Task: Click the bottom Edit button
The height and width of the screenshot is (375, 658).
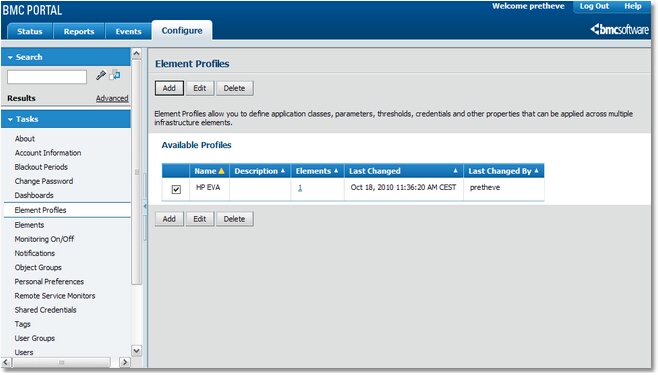Action: (x=200, y=219)
